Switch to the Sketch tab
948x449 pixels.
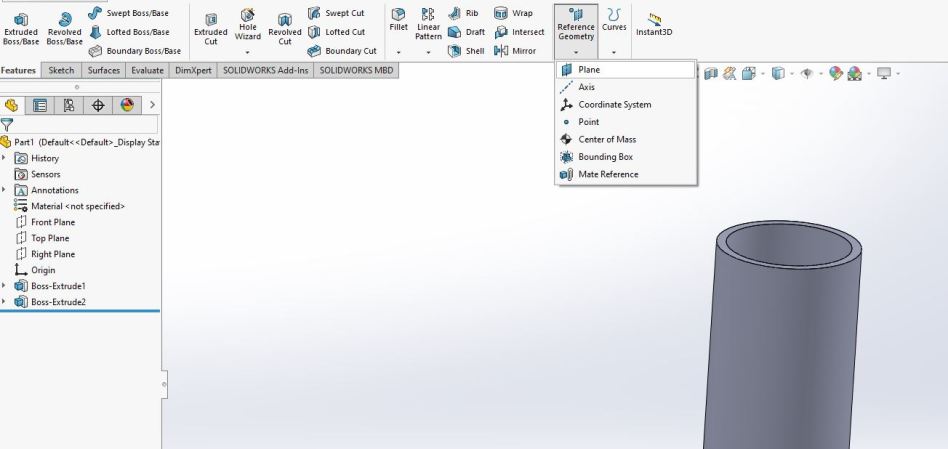tap(61, 71)
